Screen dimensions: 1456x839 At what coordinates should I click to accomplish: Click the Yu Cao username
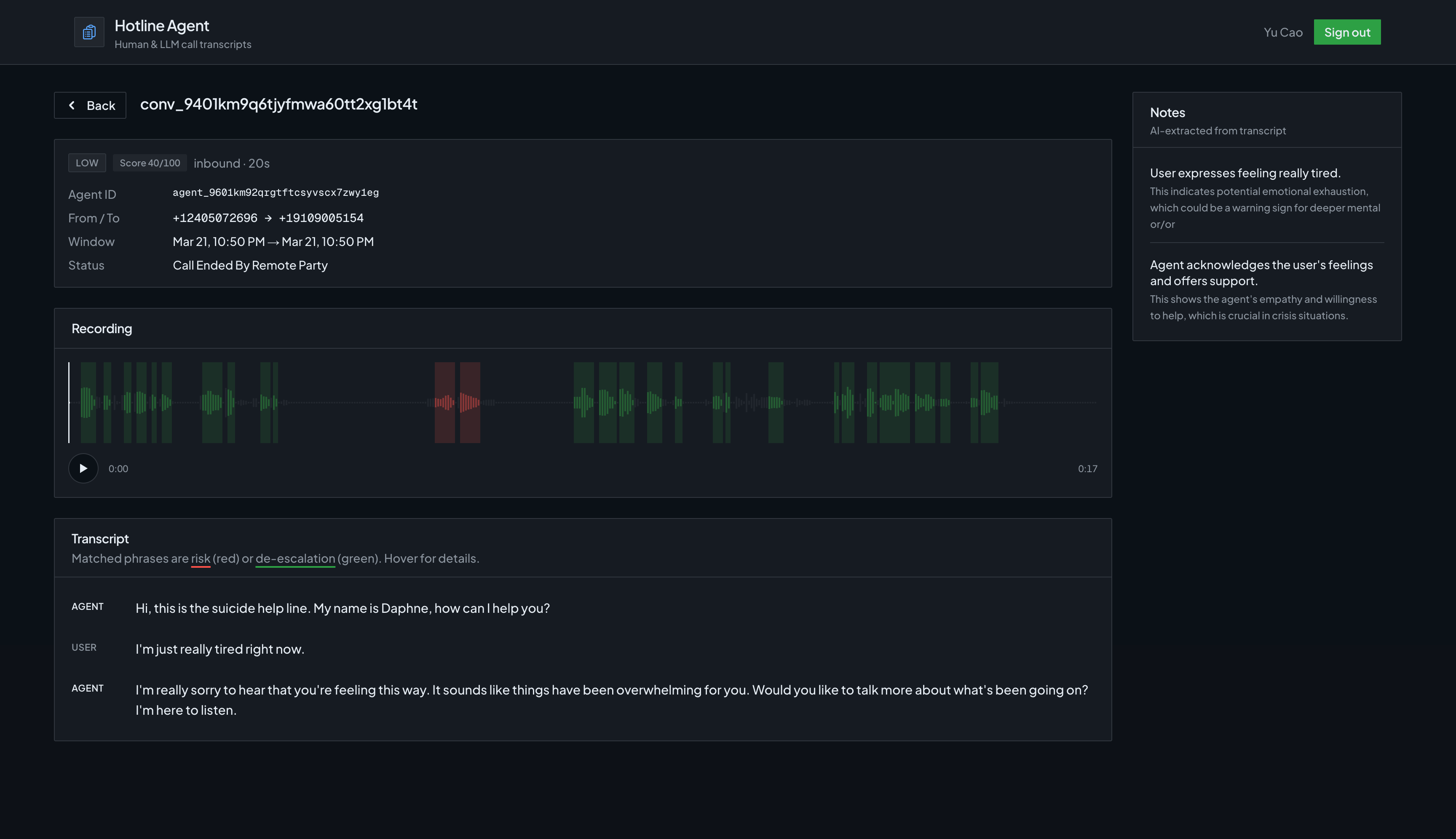[1282, 32]
